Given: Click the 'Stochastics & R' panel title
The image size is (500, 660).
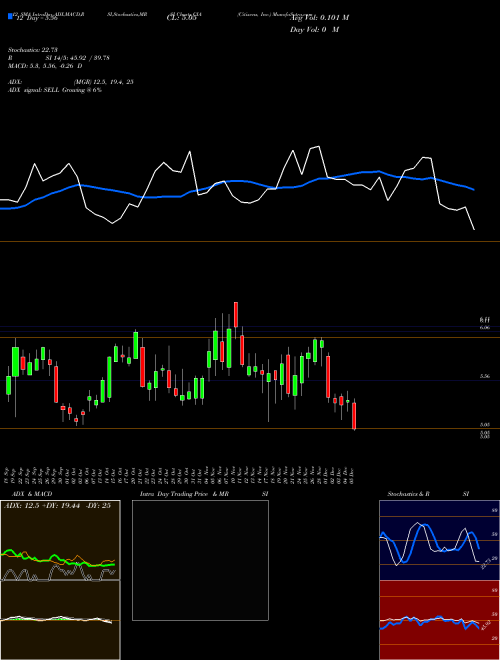Looking at the screenshot, I should click(409, 494).
